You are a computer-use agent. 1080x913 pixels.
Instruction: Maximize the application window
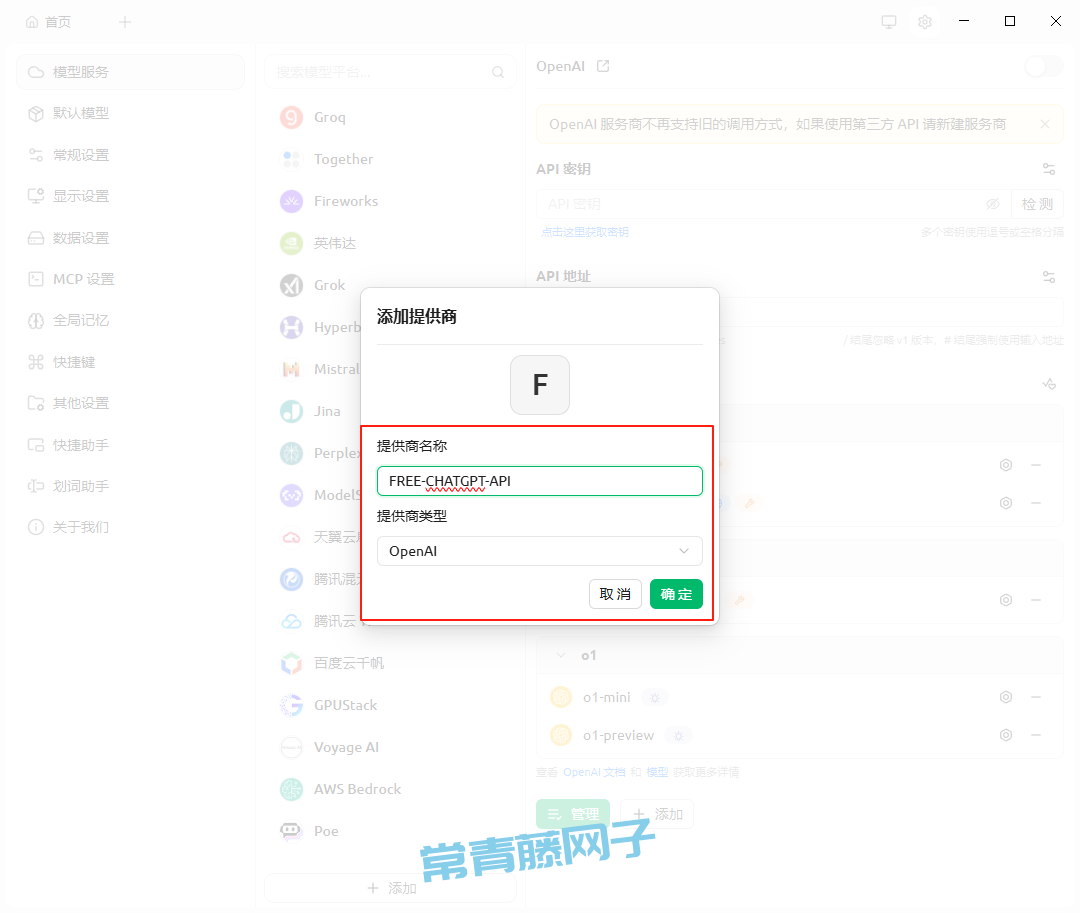coord(1010,21)
